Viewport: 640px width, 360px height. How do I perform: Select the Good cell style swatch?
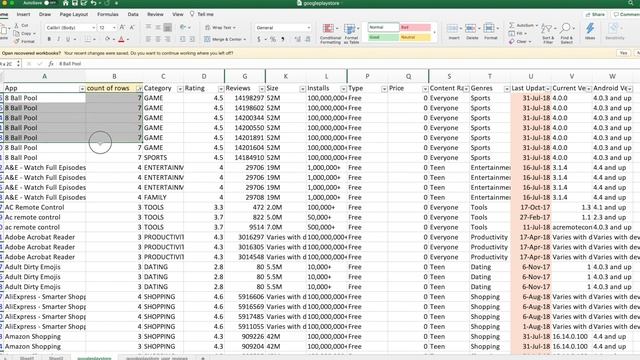(383, 37)
